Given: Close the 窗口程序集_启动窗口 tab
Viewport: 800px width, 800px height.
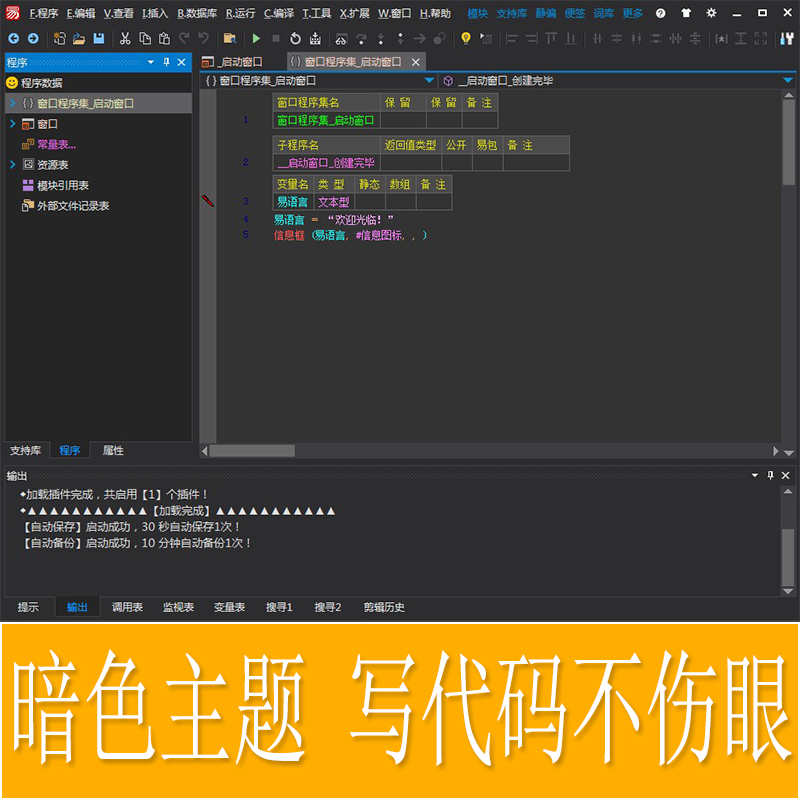Looking at the screenshot, I should click(416, 62).
